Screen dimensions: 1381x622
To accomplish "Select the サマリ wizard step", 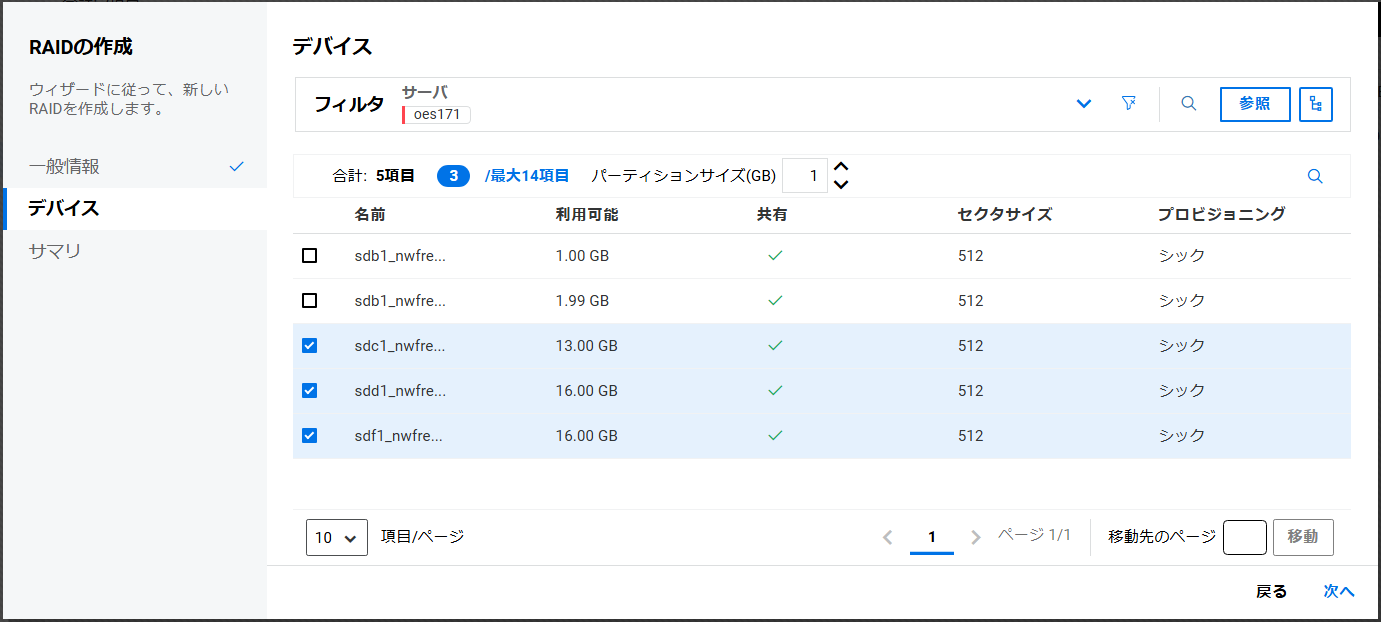I will 55,251.
